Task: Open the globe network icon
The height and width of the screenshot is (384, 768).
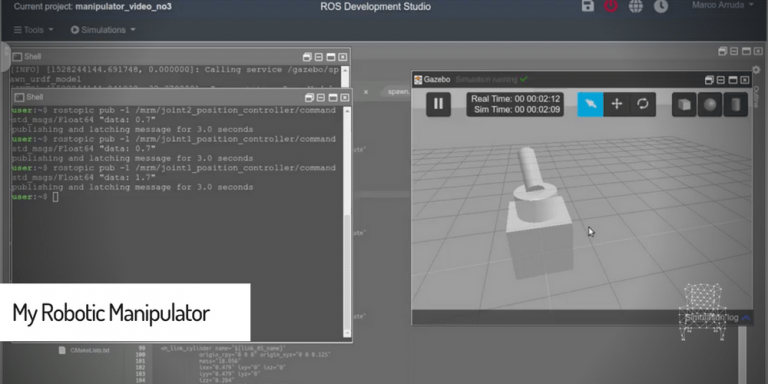Action: 636,6
